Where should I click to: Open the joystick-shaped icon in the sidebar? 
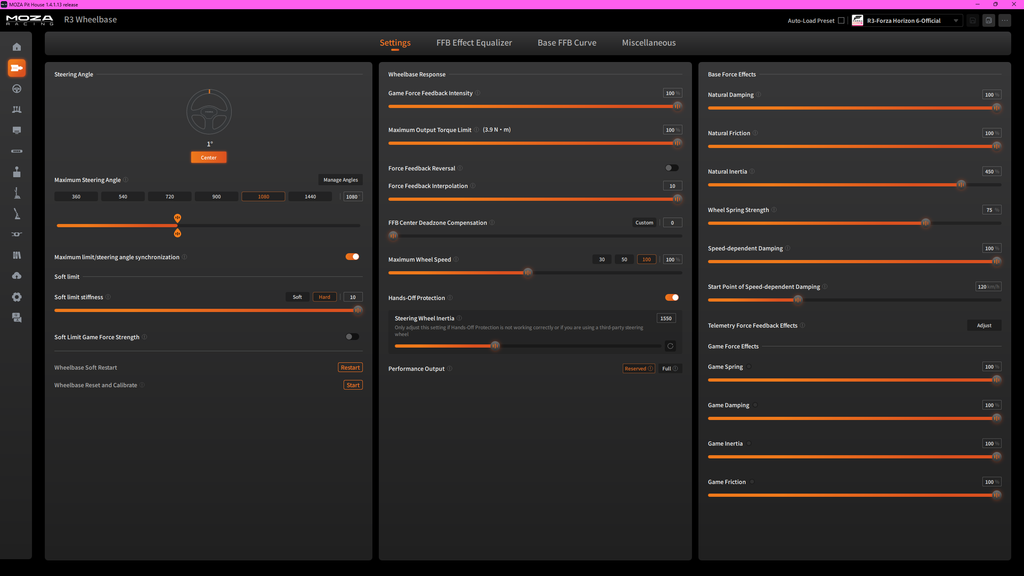pos(17,172)
